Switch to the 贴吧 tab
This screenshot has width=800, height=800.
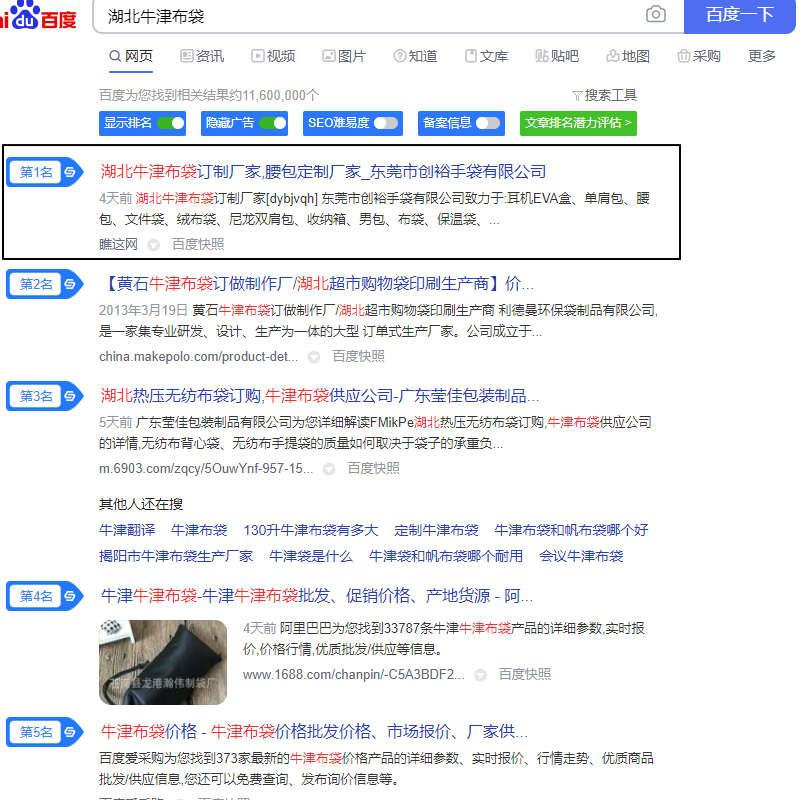(x=557, y=56)
